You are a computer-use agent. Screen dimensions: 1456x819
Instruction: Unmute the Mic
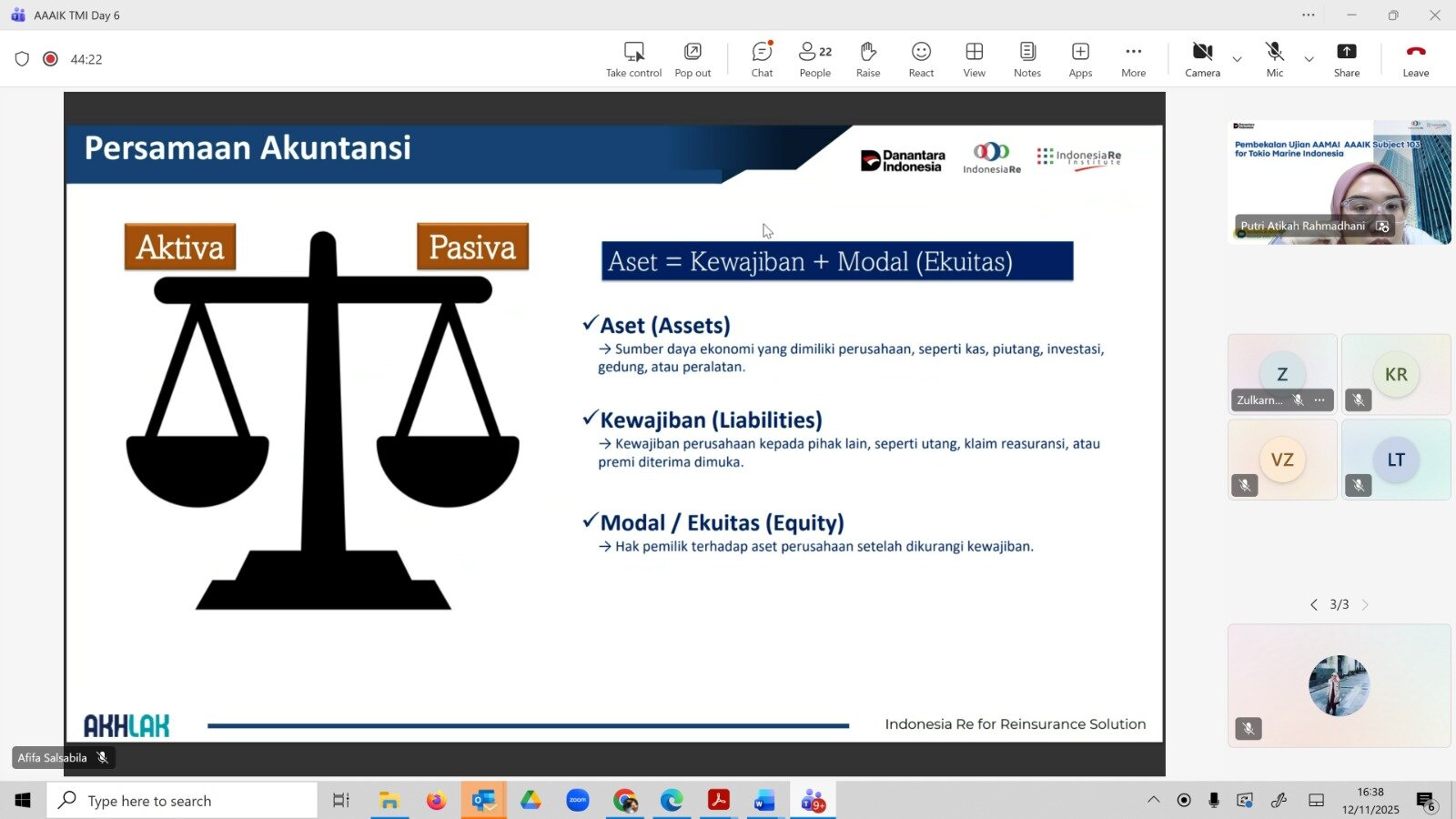pos(1274,59)
